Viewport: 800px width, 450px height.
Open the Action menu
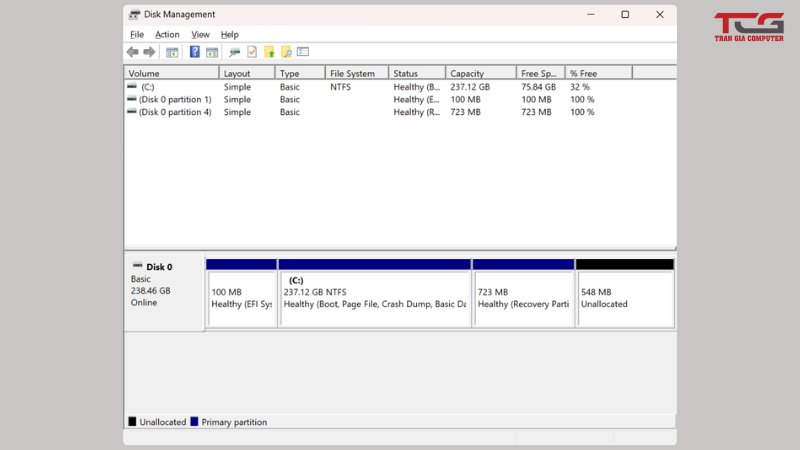pyautogui.click(x=167, y=34)
